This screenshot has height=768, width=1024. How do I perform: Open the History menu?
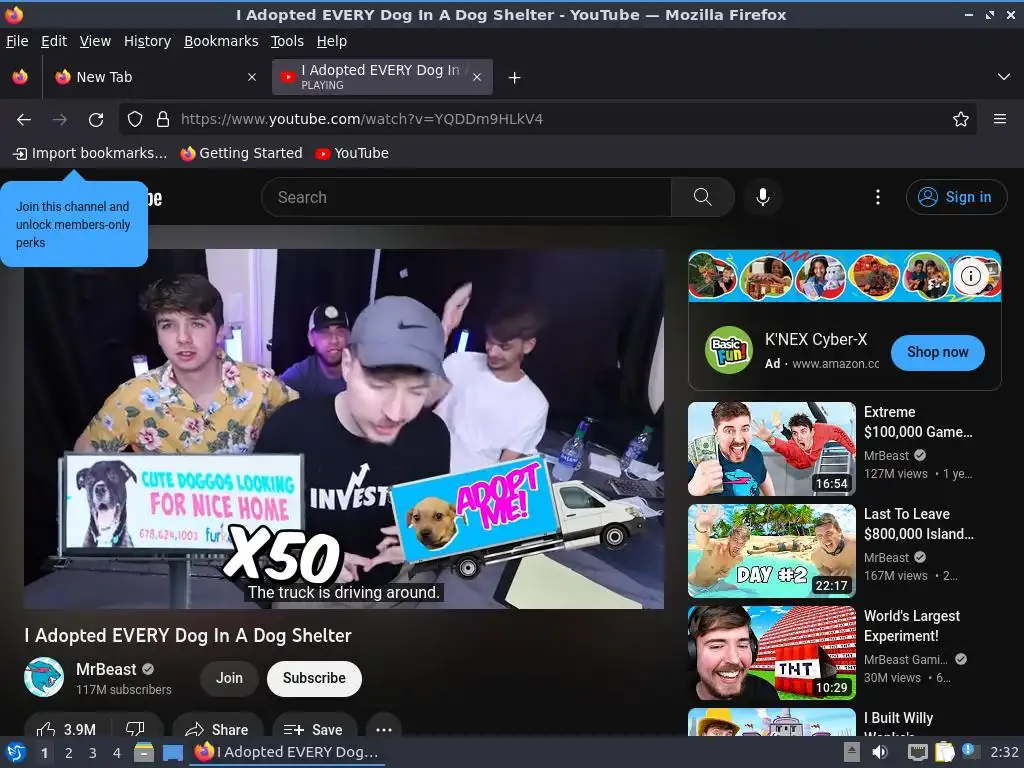(147, 41)
